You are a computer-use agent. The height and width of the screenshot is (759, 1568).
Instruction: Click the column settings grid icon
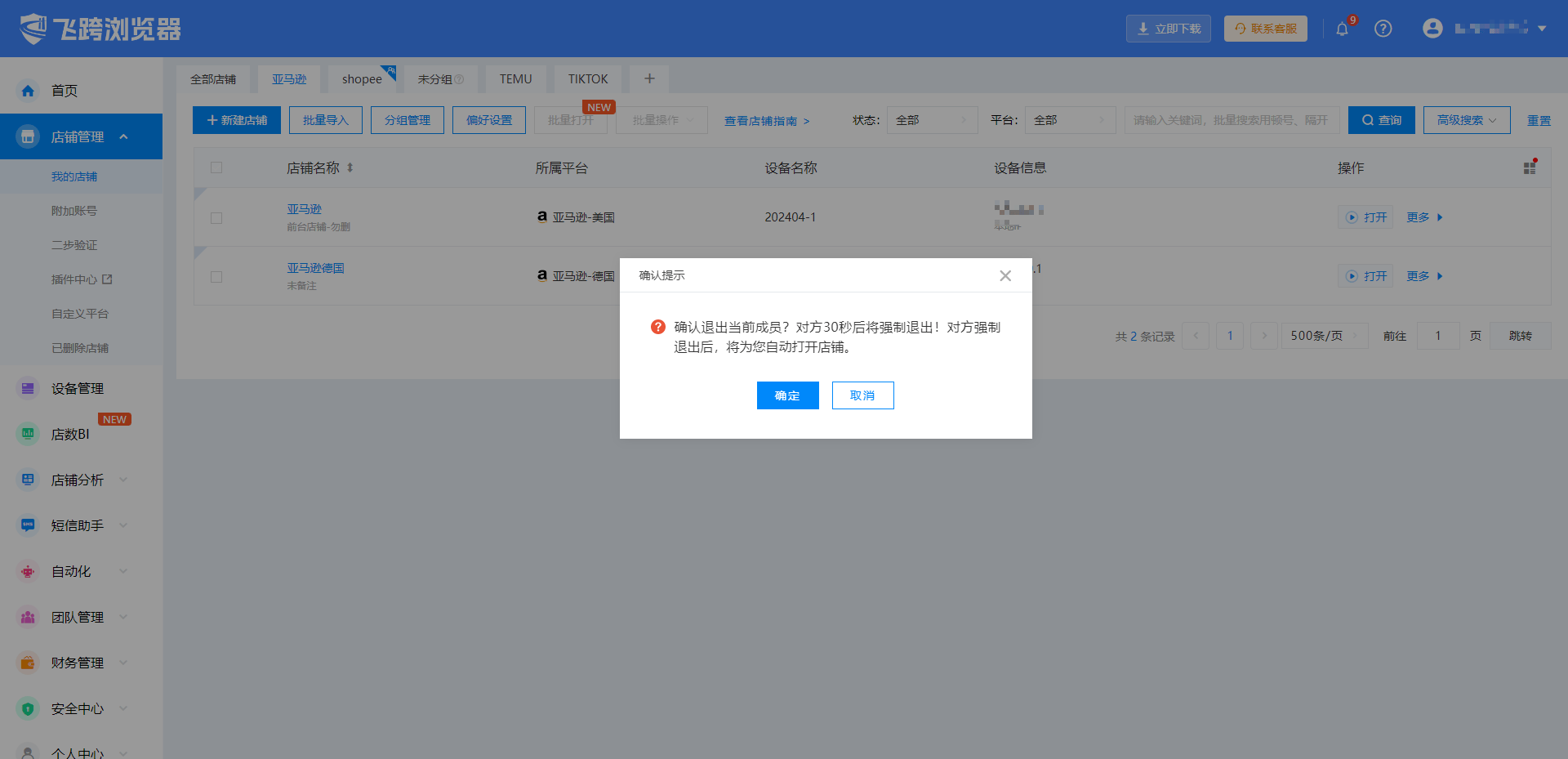click(x=1530, y=167)
